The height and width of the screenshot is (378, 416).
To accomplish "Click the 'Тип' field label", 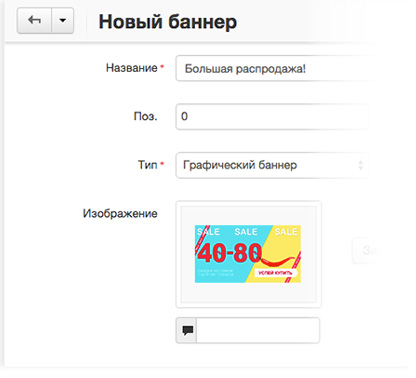I will pos(147,165).
